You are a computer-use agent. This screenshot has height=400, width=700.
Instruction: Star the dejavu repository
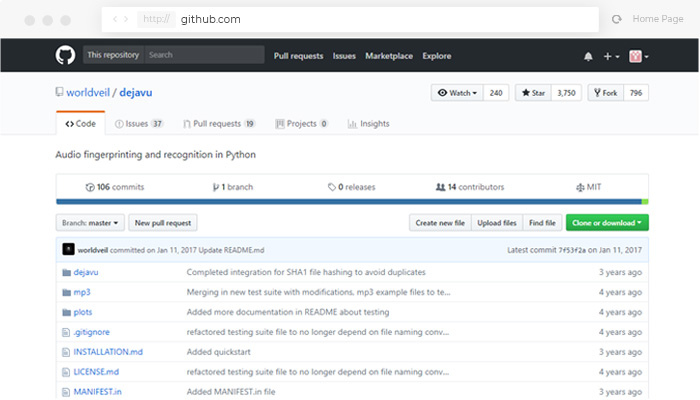pos(533,93)
